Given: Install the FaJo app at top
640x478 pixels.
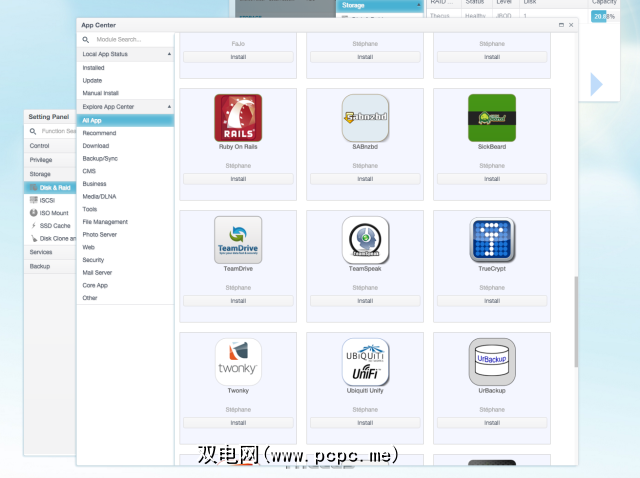Looking at the screenshot, I should (x=238, y=57).
